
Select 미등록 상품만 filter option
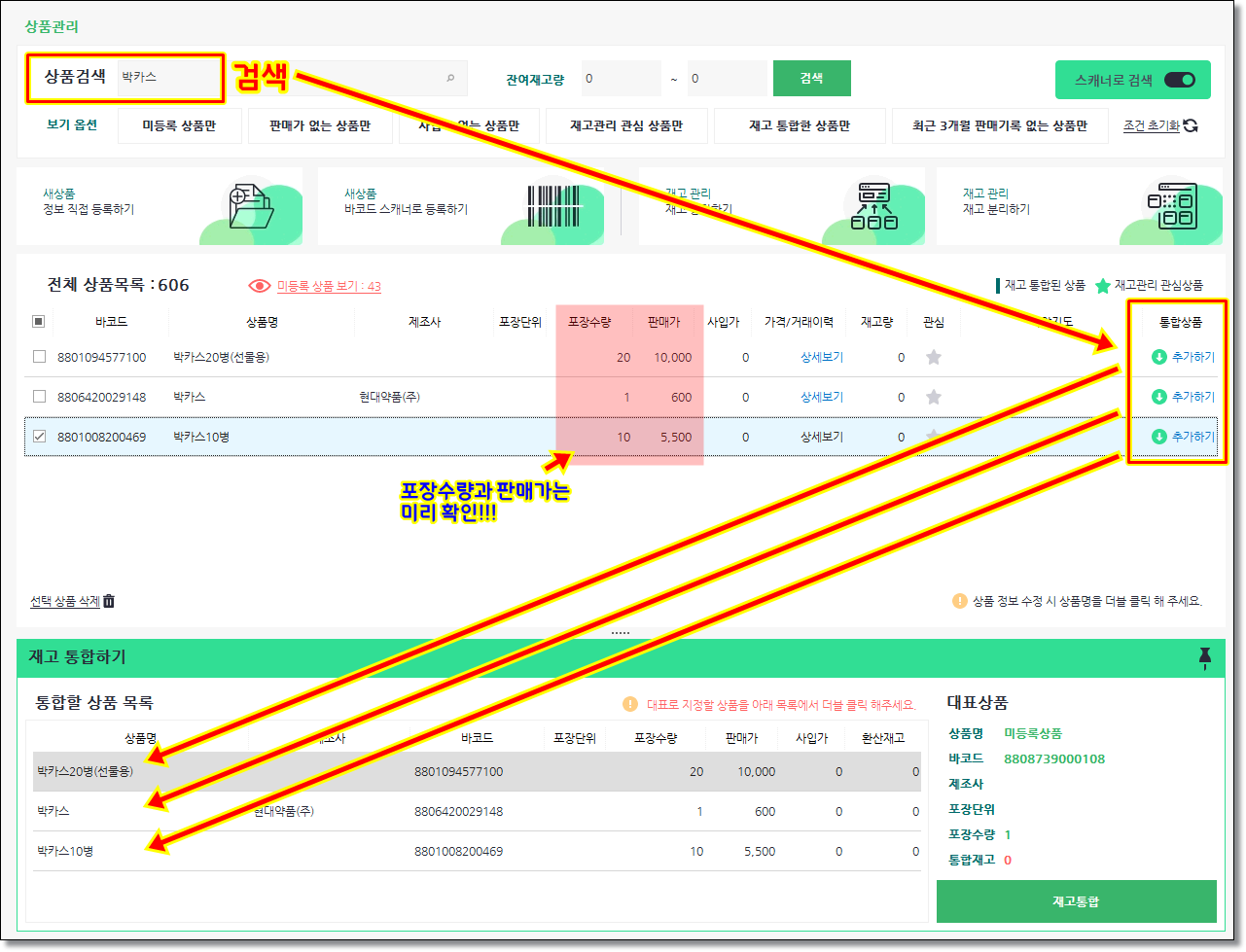pos(179,125)
